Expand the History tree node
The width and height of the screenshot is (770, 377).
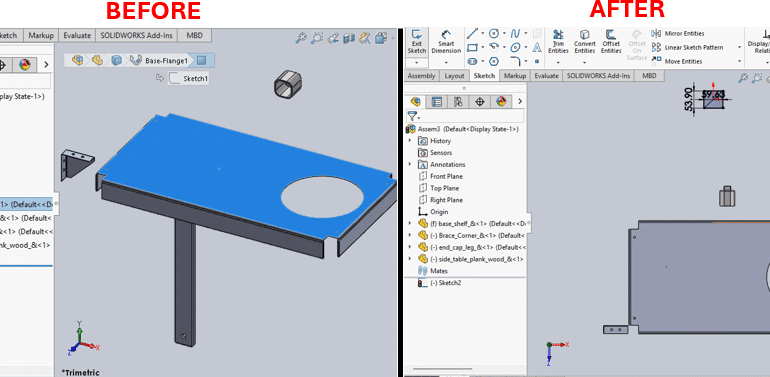[411, 141]
